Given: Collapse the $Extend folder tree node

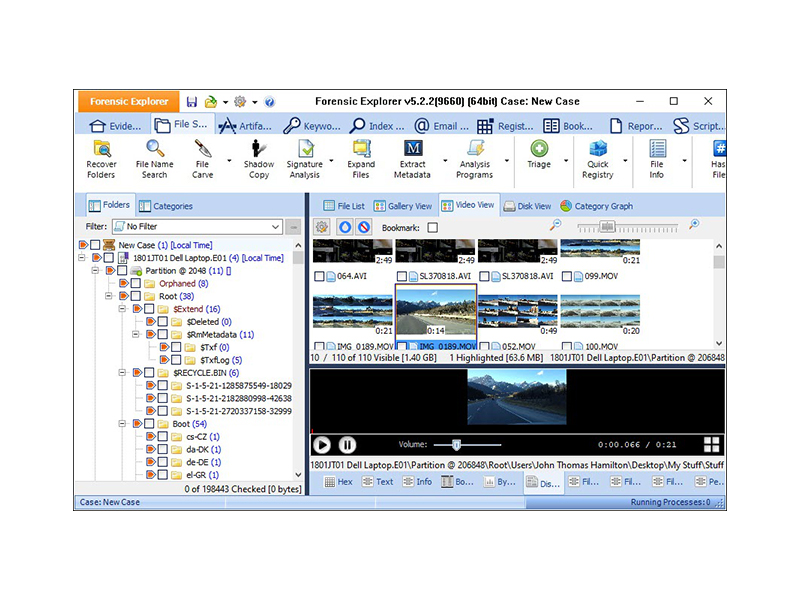Looking at the screenshot, I should (x=123, y=310).
